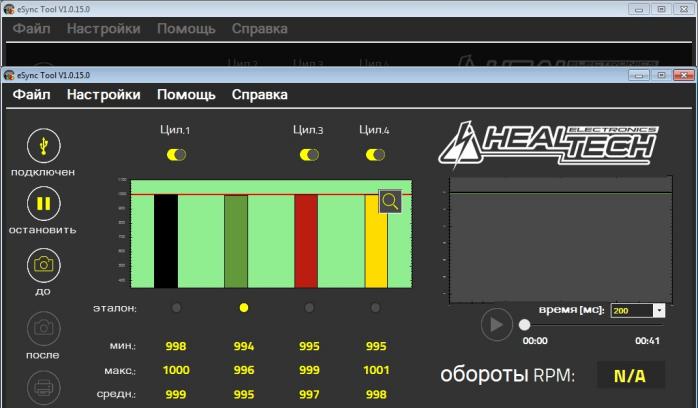Click the Цил.4 column label
This screenshot has width=698, height=408.
click(374, 130)
